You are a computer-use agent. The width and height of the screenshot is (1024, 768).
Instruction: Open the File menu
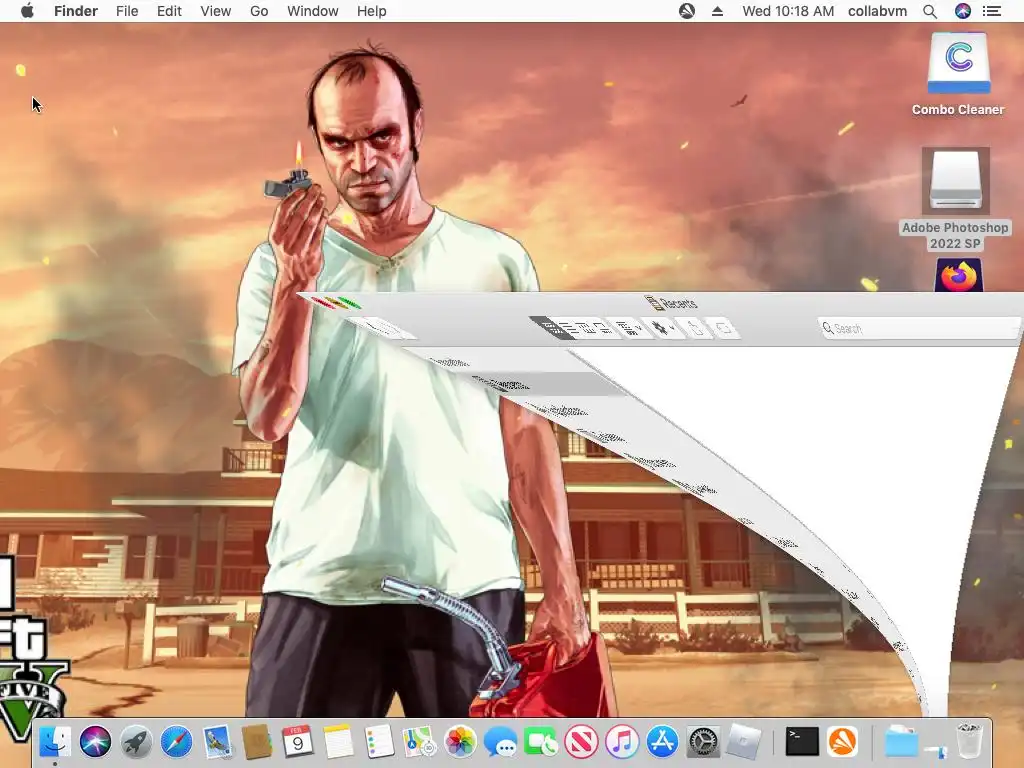click(x=127, y=11)
